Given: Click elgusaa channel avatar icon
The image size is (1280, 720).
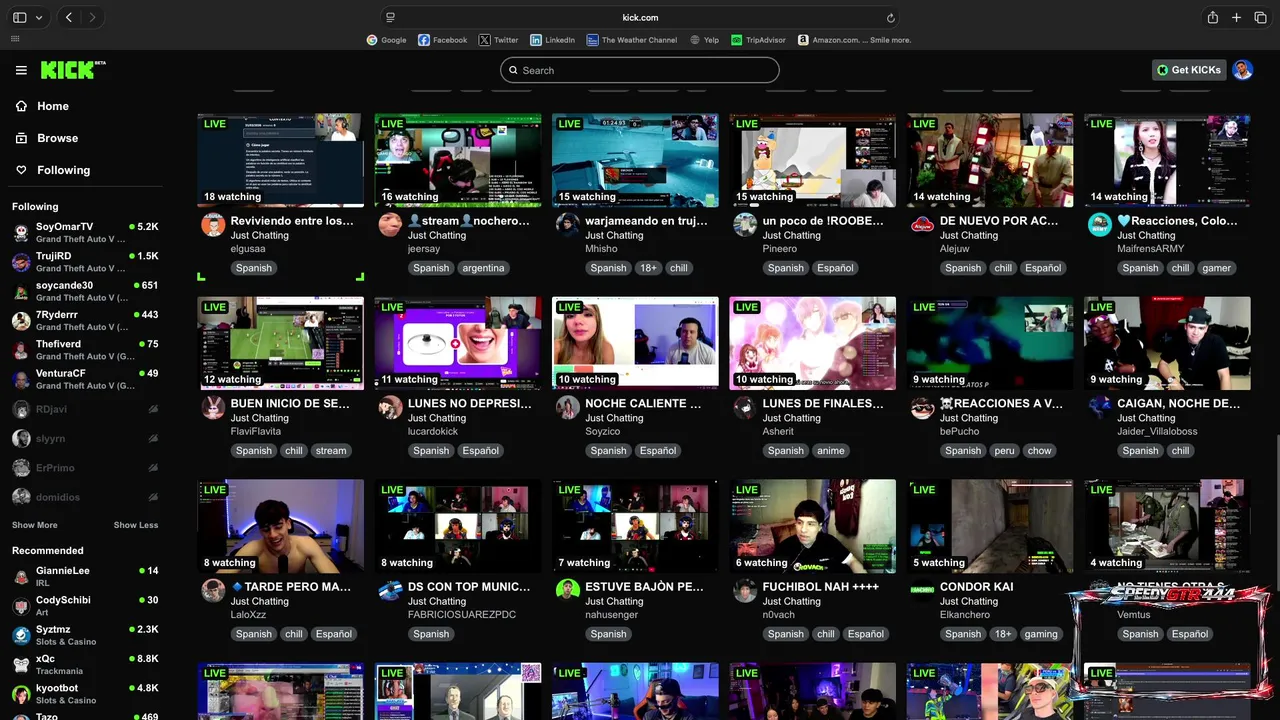Looking at the screenshot, I should click(213, 224).
